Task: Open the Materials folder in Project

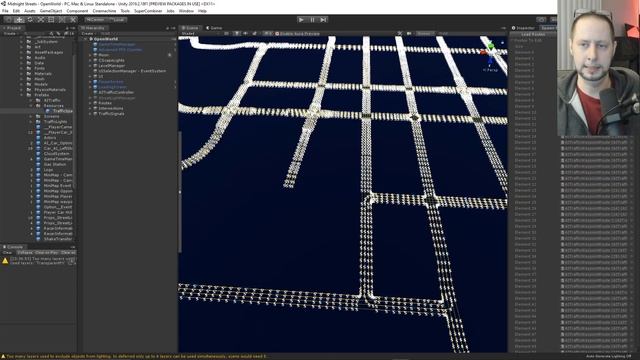Action: [x=43, y=73]
